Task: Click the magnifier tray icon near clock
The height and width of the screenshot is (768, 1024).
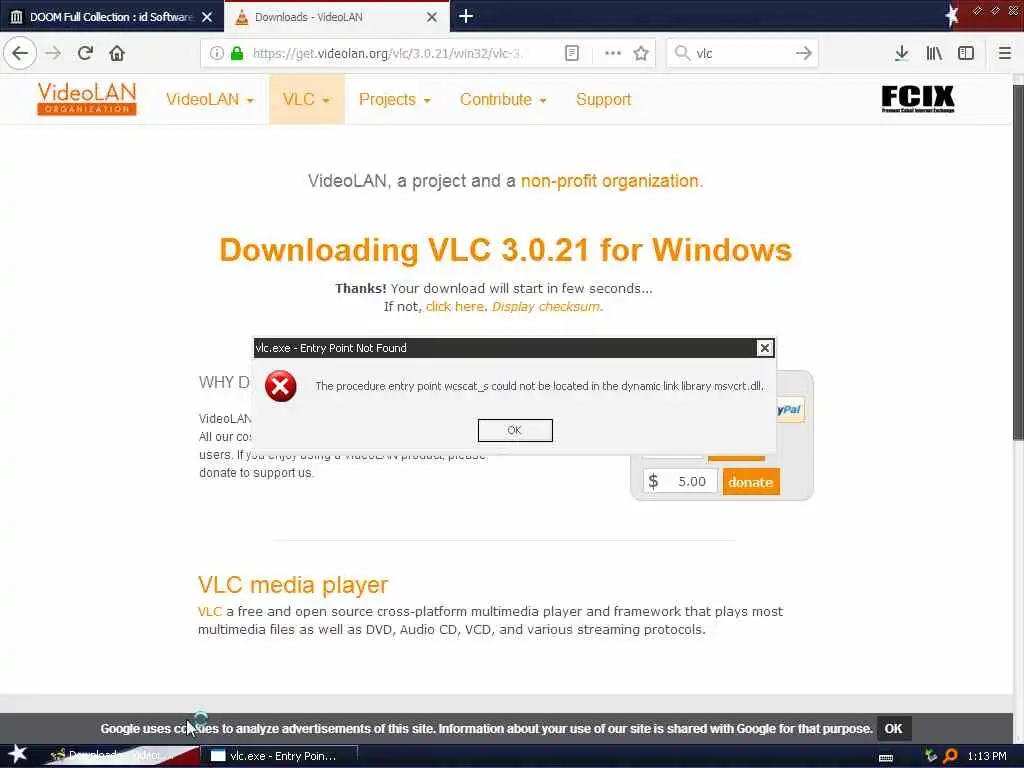Action: coord(950,756)
